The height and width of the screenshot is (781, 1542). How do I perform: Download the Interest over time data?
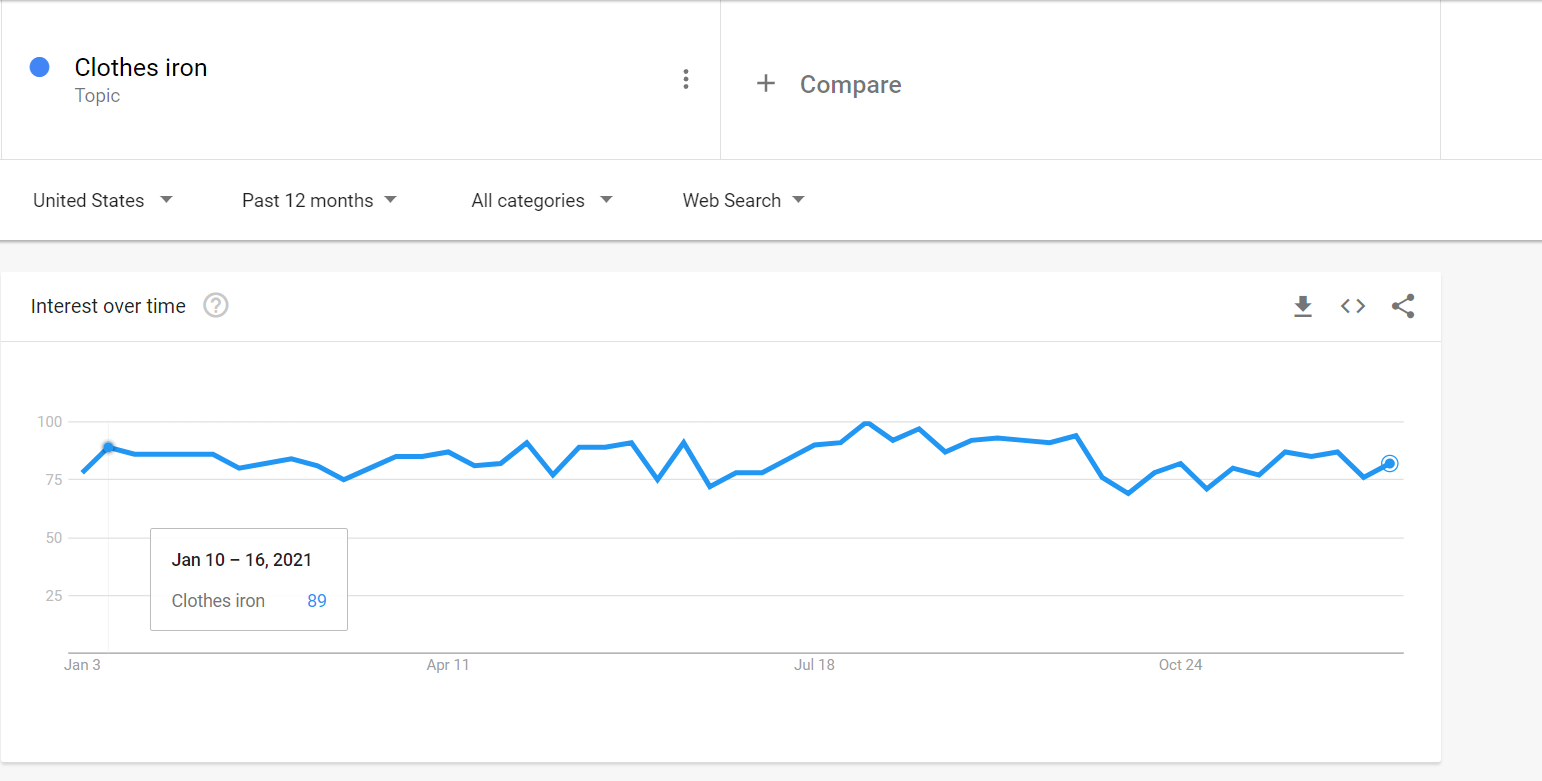point(1302,306)
